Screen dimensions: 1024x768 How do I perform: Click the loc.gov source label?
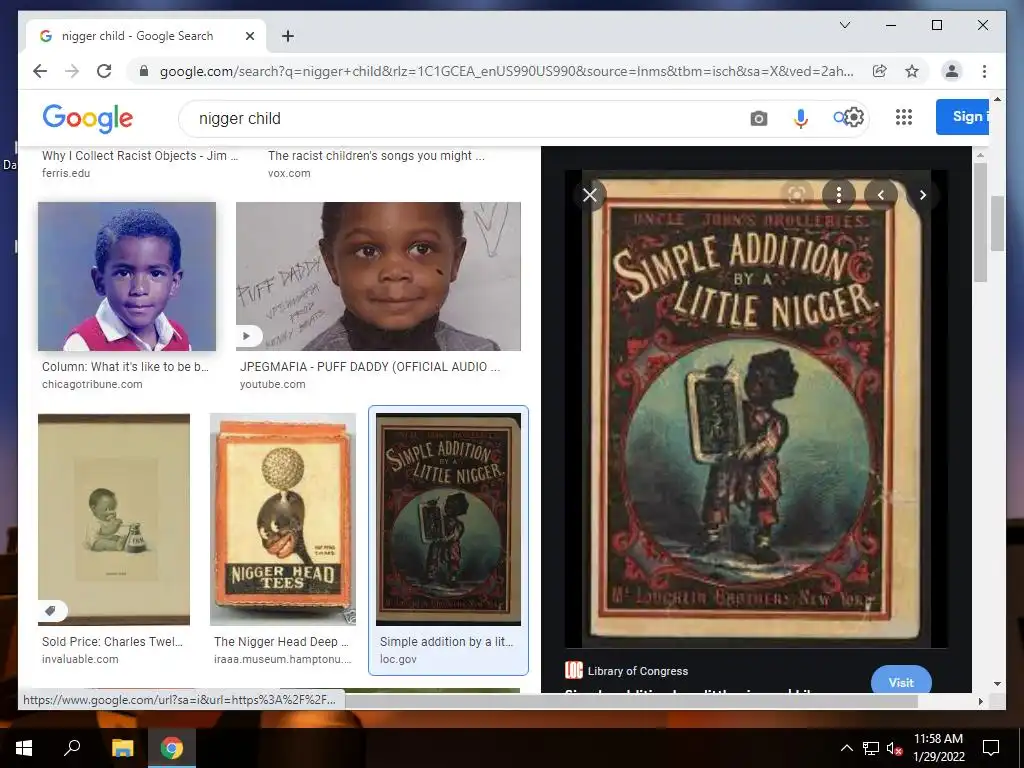coord(398,659)
